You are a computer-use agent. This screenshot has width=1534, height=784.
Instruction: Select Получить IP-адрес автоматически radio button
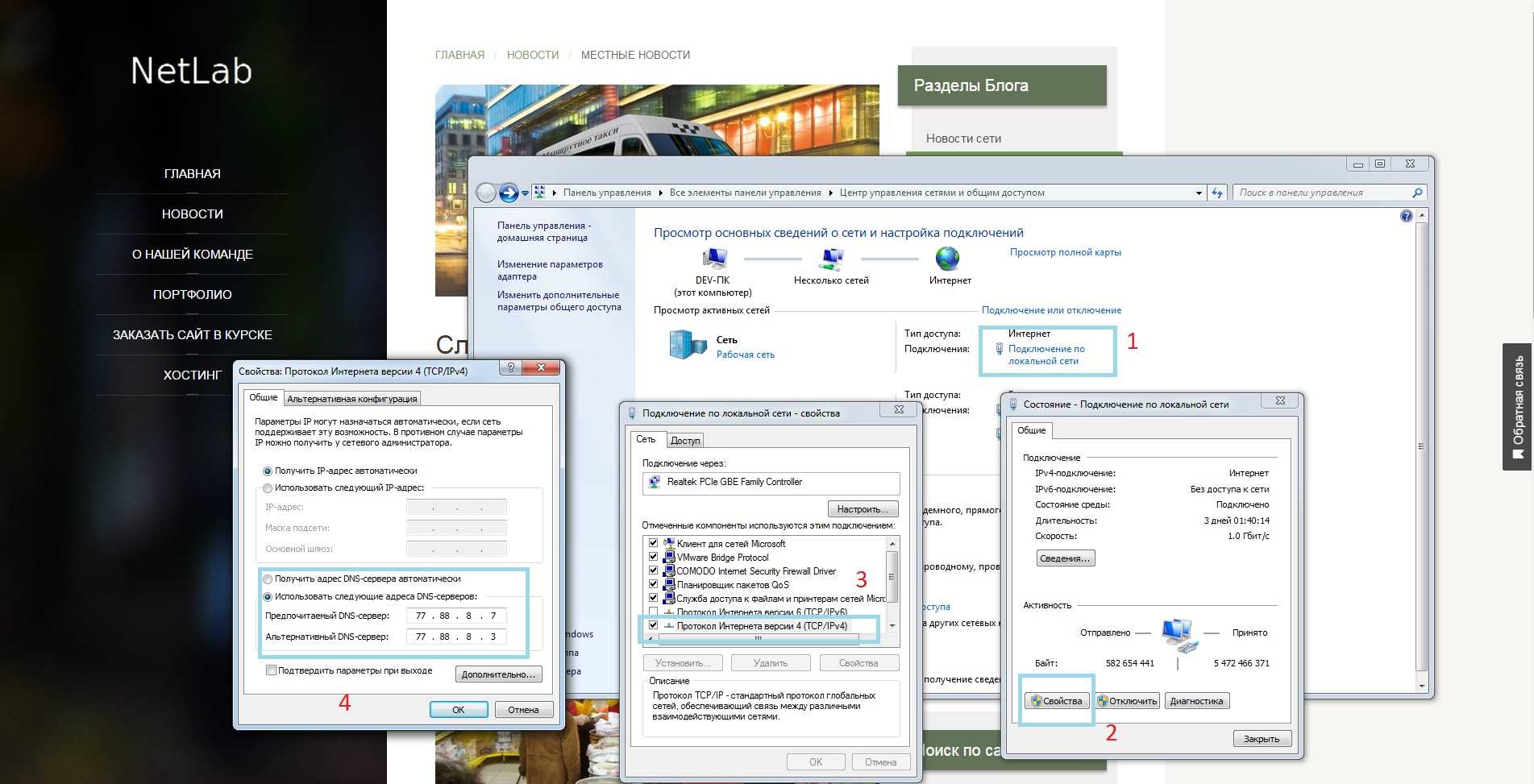[x=268, y=471]
